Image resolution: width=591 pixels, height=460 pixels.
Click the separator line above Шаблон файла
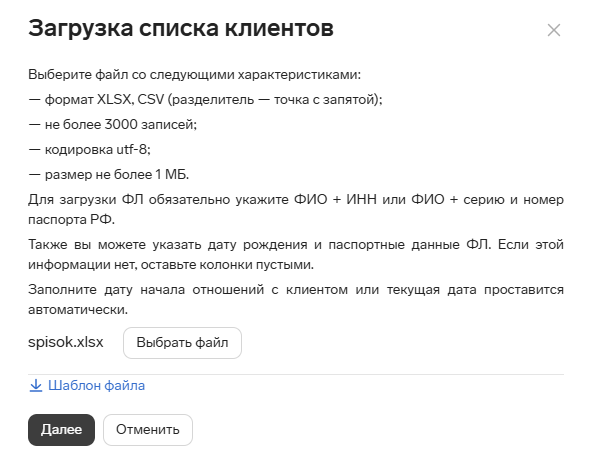point(296,374)
